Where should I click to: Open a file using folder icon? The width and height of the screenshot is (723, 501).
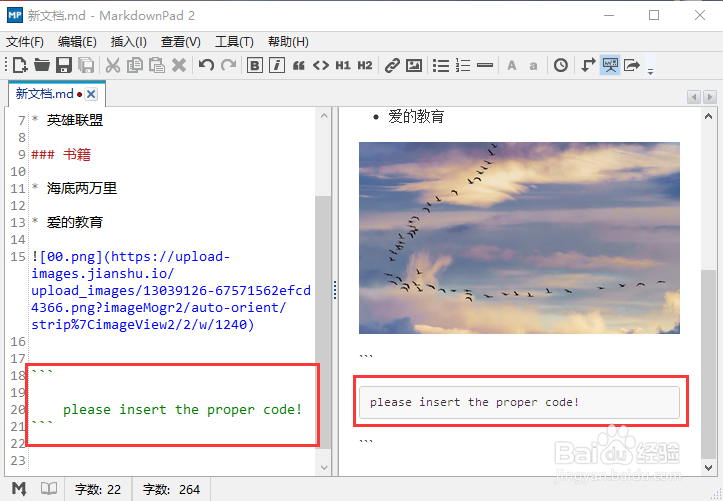[41, 65]
